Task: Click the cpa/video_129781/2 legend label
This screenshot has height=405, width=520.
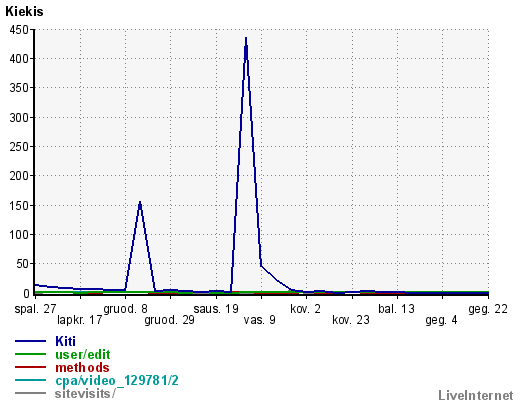Action: click(x=117, y=380)
